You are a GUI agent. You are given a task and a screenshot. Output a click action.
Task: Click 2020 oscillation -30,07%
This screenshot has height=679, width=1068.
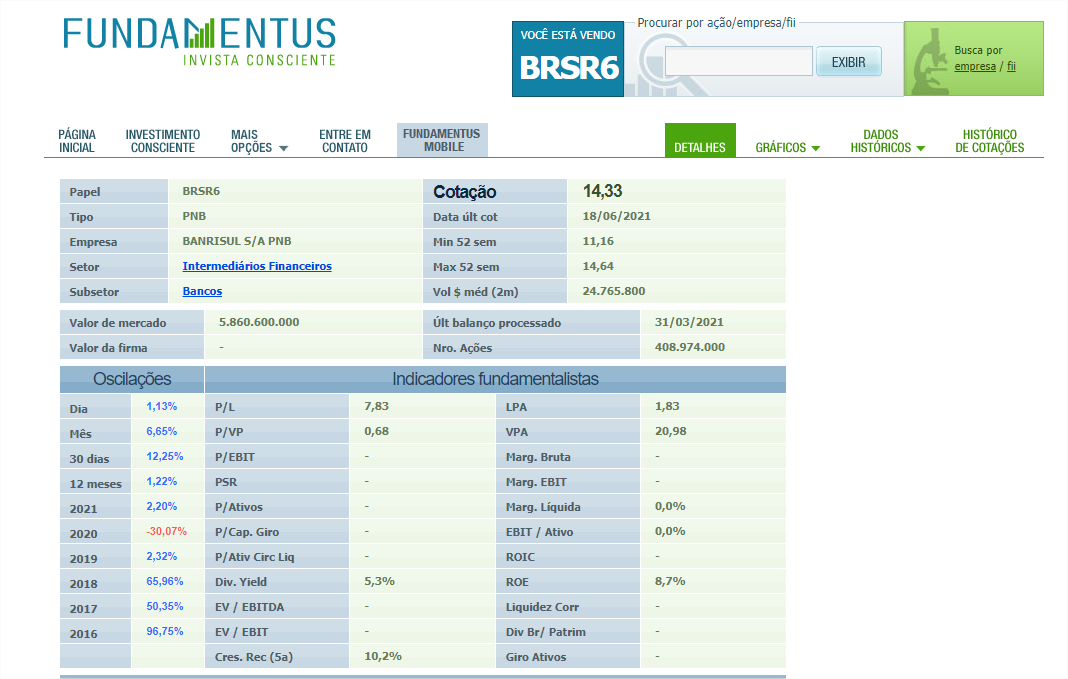[x=166, y=531]
